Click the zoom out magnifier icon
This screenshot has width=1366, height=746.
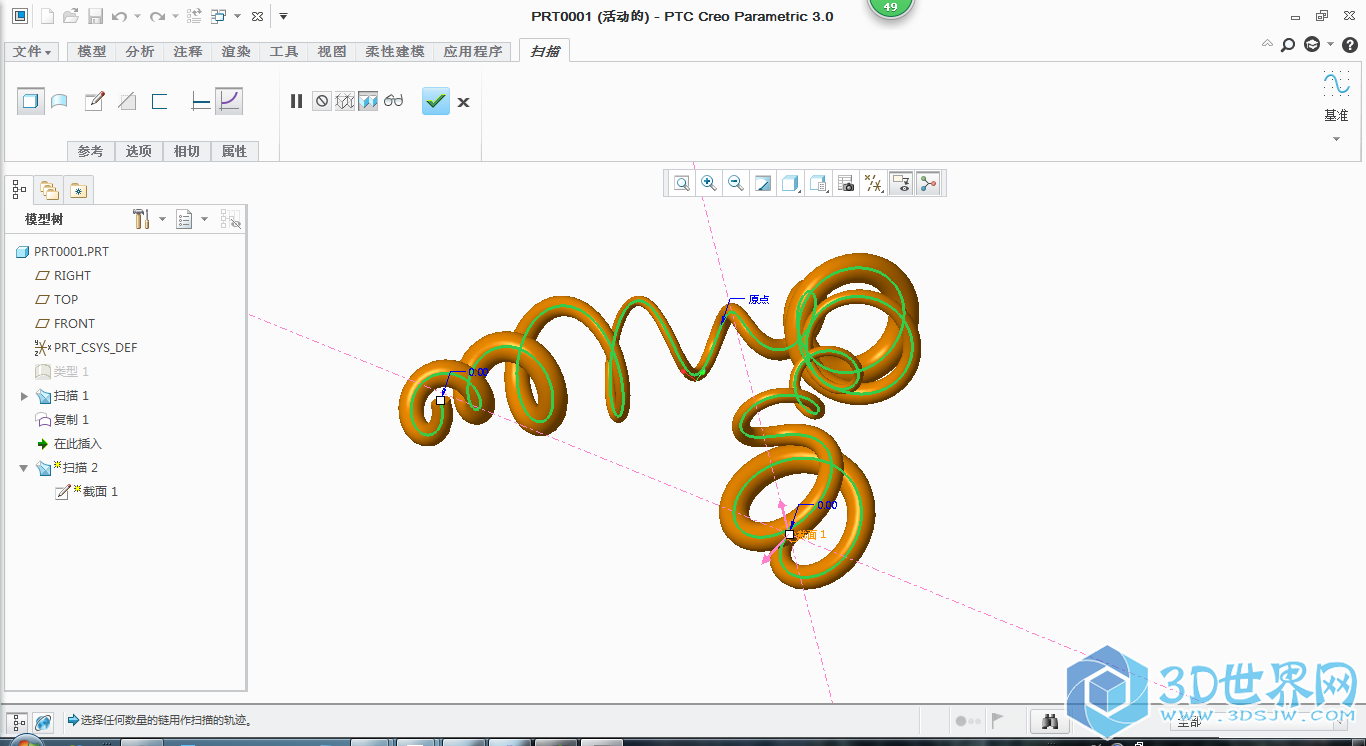736,183
